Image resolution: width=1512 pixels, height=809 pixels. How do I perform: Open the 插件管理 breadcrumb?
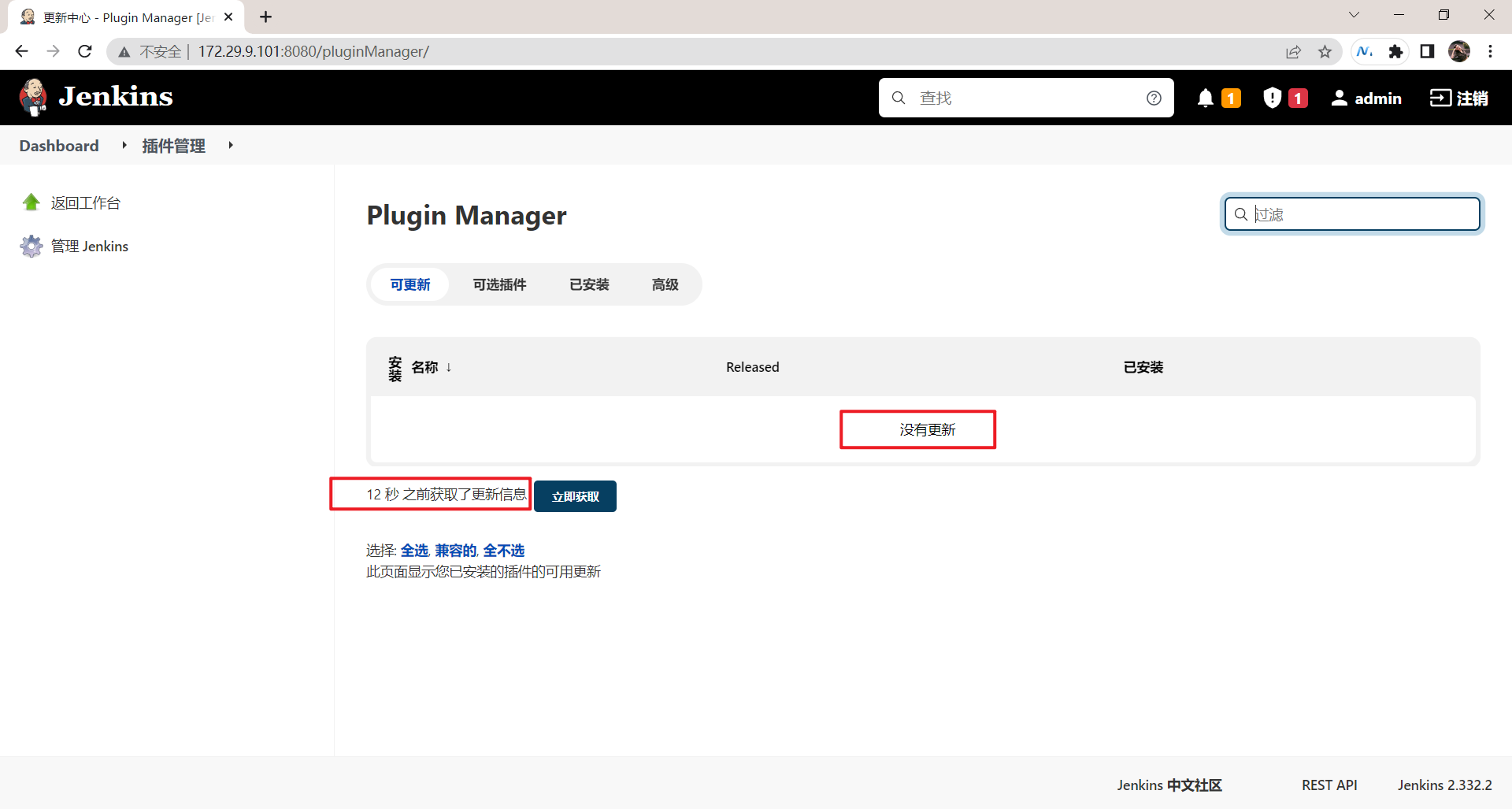tap(173, 146)
